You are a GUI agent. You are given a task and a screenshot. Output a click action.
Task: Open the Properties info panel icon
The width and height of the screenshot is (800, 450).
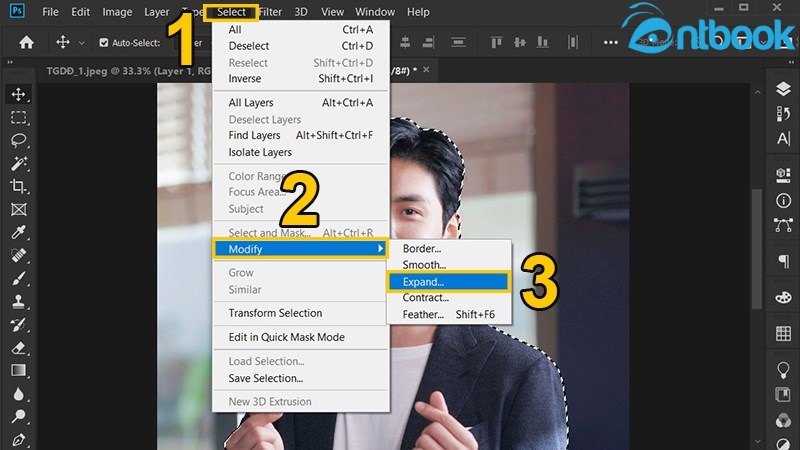[x=783, y=201]
